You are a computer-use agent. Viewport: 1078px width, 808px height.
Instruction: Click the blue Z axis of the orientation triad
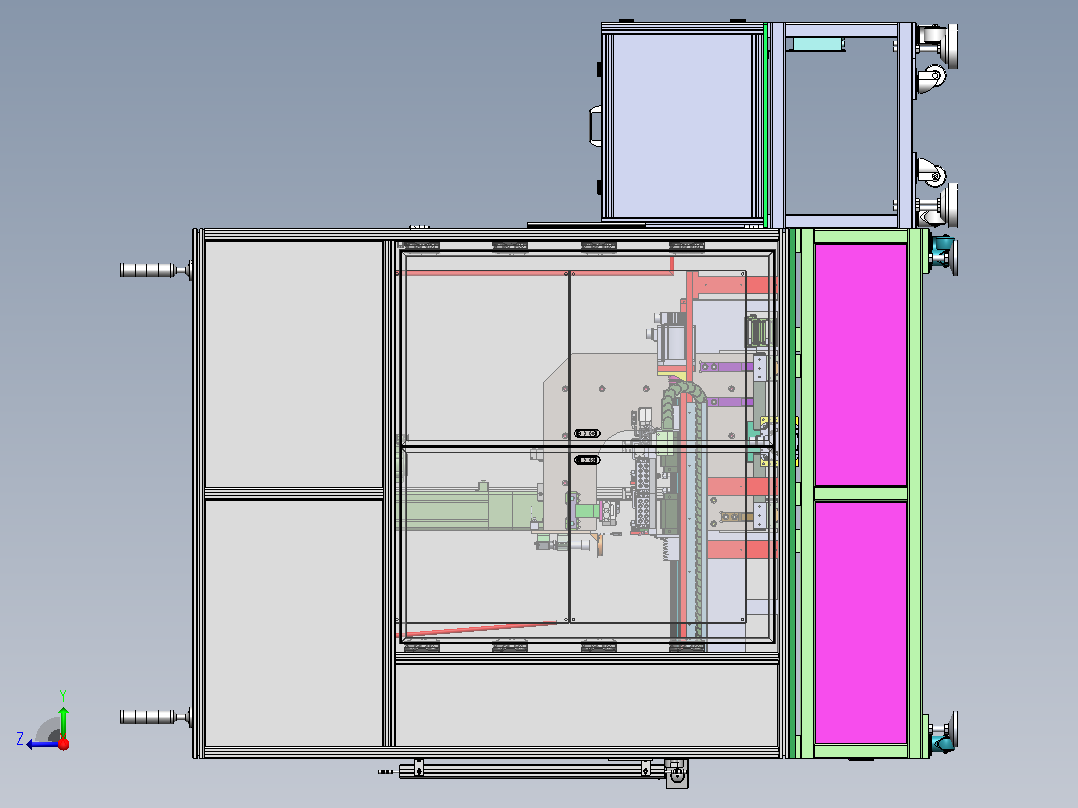[43, 744]
